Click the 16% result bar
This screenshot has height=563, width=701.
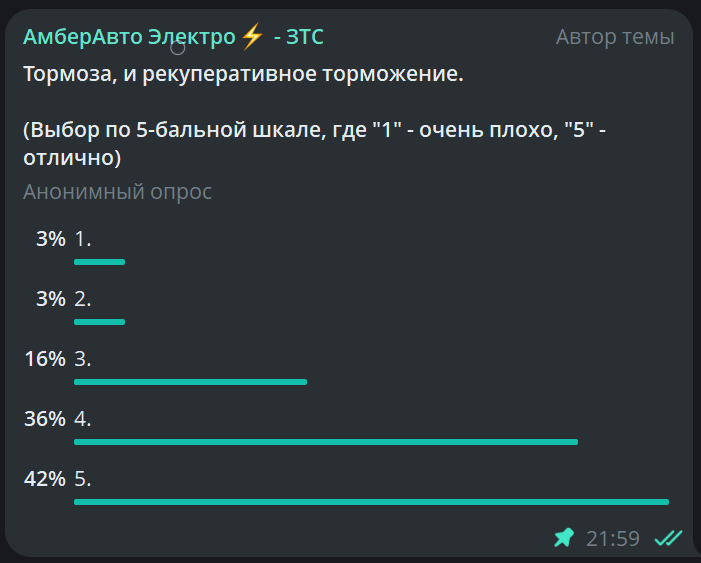tap(190, 382)
